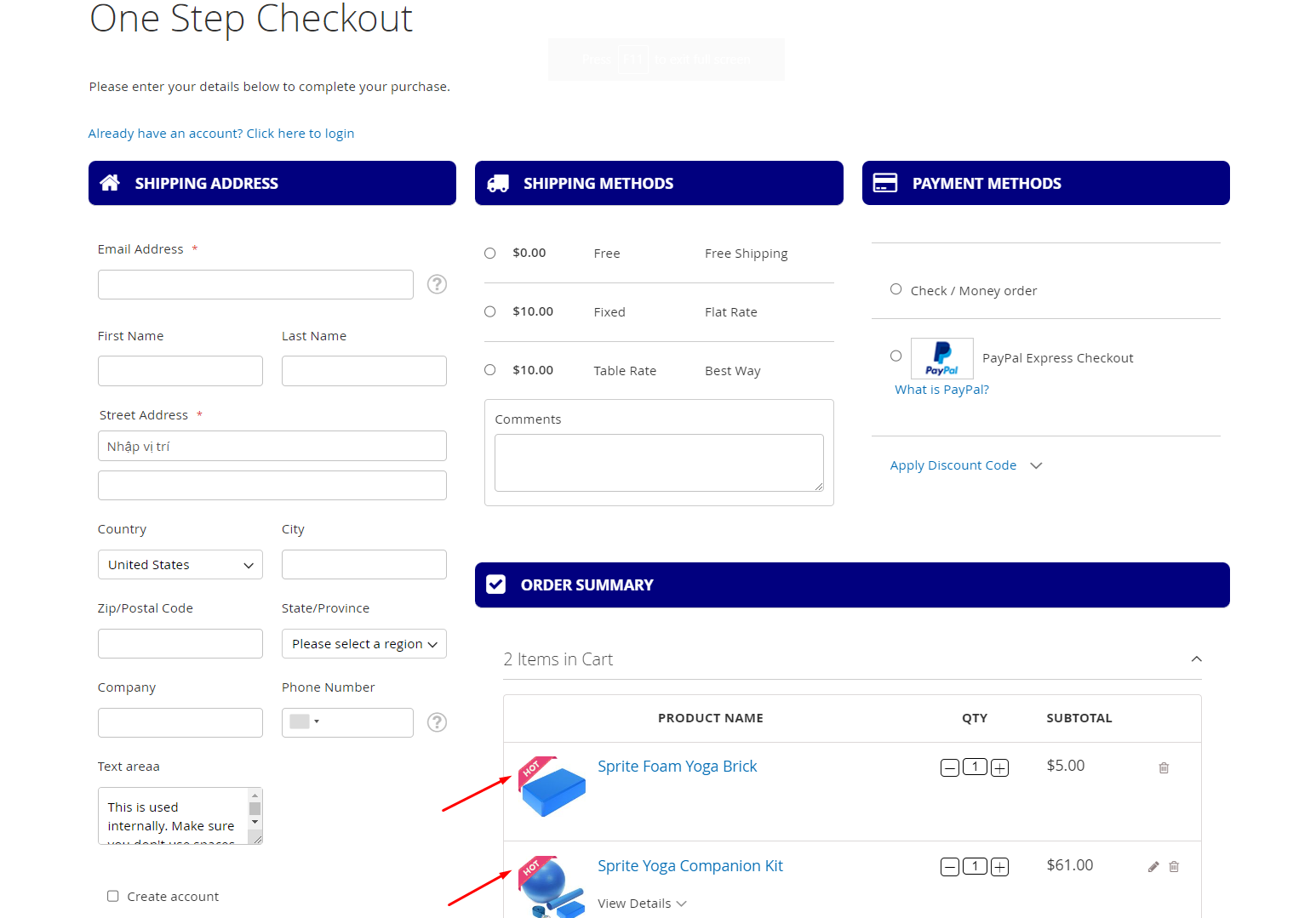Viewport: 1316px width, 918px height.
Task: Open the What is PayPal? link
Action: [x=941, y=390]
